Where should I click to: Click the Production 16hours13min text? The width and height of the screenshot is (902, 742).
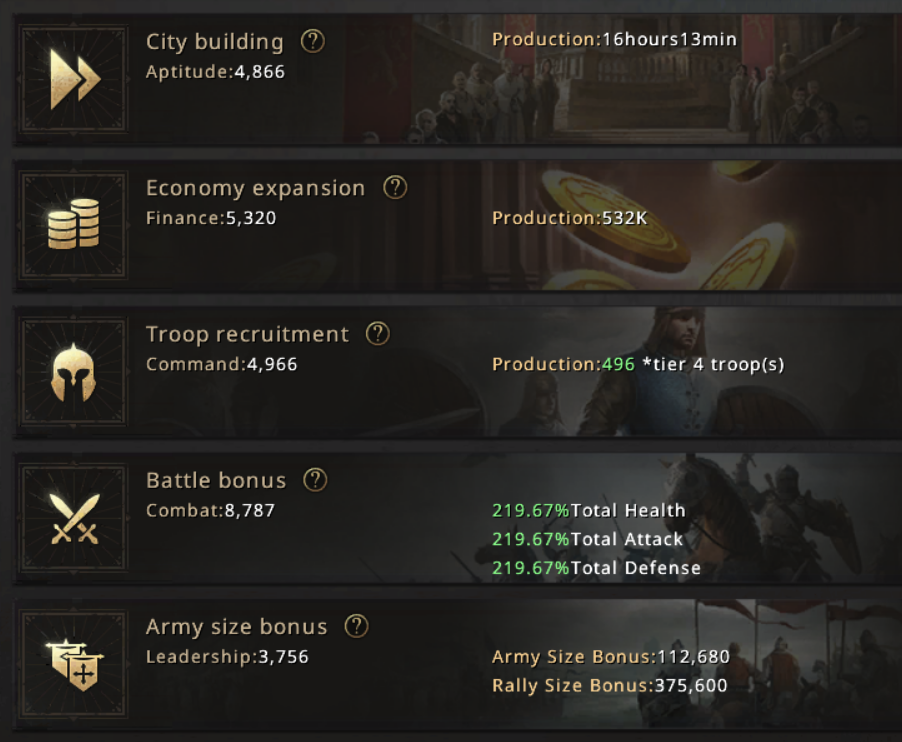[x=614, y=39]
